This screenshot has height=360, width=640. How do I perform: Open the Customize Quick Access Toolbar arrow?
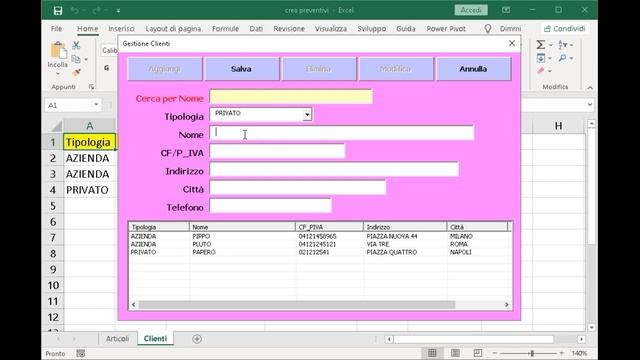point(118,11)
